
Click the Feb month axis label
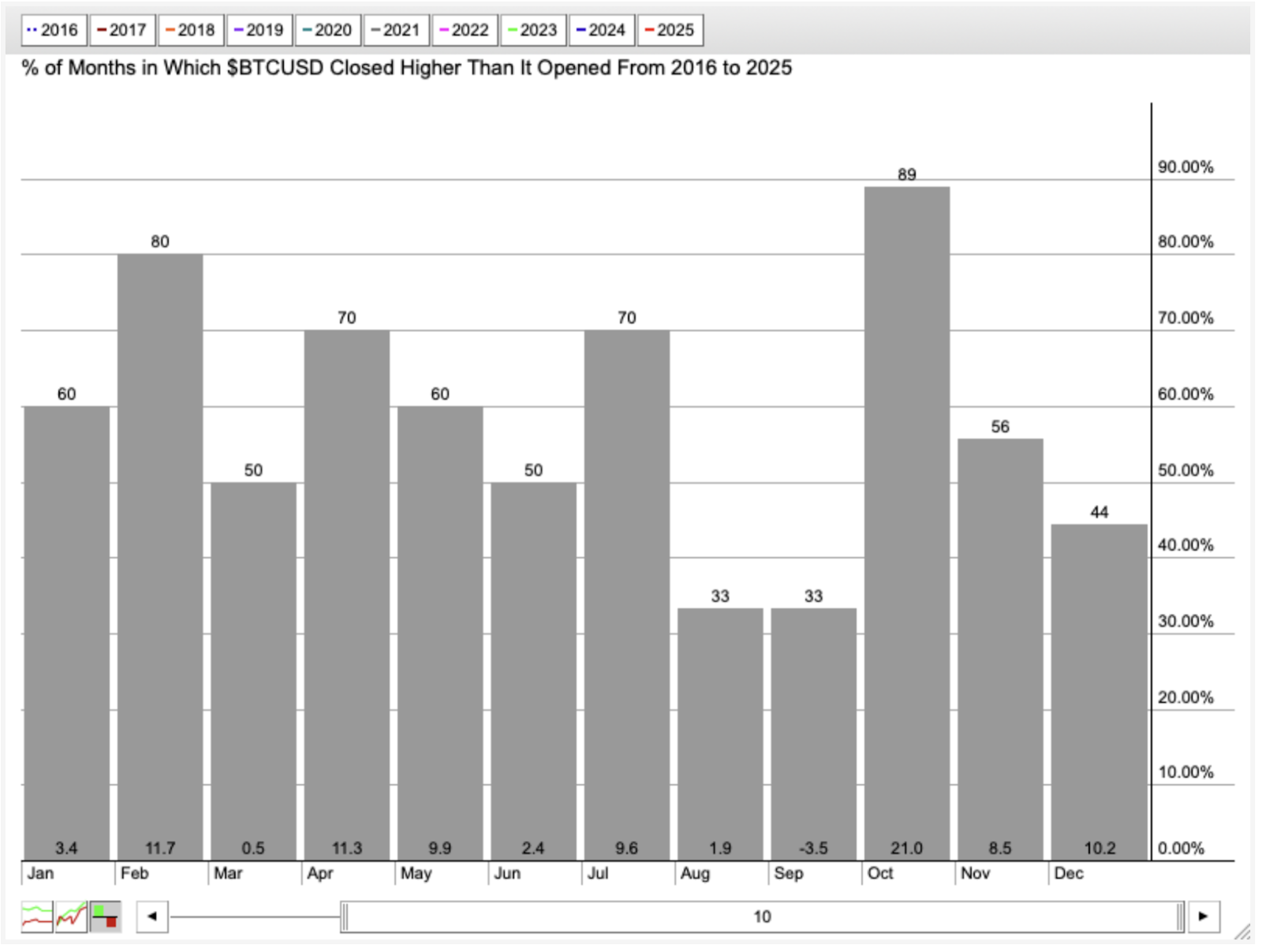[134, 873]
